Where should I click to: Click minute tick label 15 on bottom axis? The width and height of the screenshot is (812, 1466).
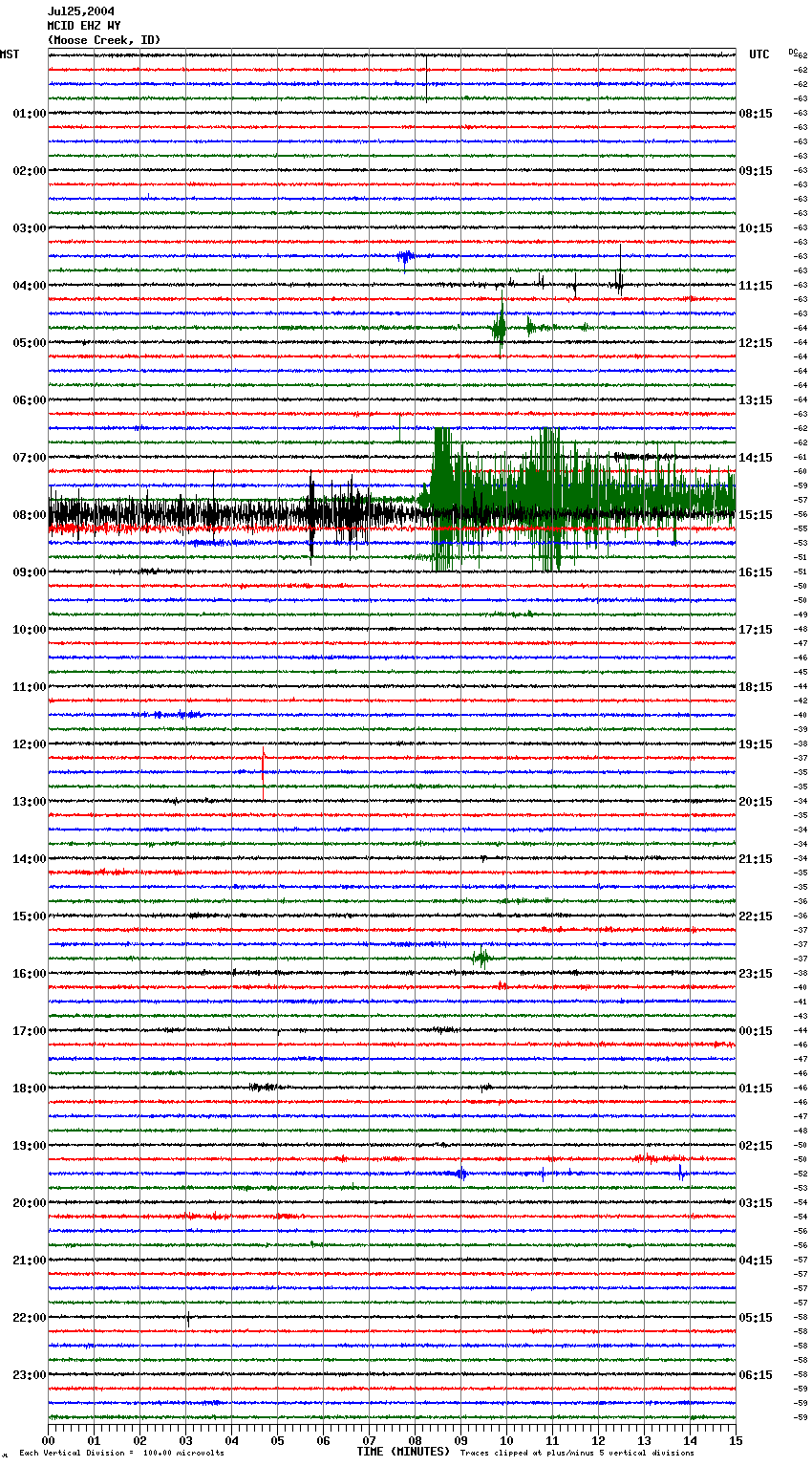coord(736,1440)
